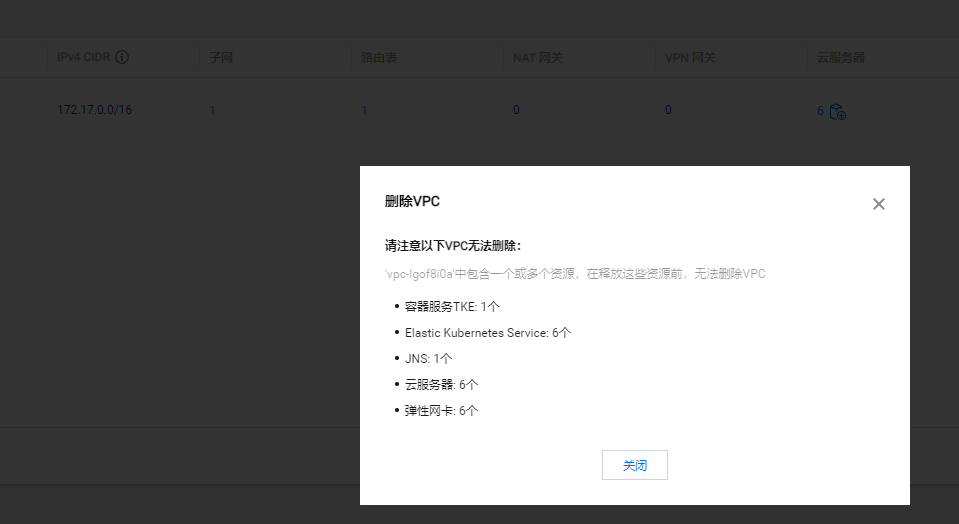Open the route table count link 1
The image size is (959, 524).
(364, 111)
